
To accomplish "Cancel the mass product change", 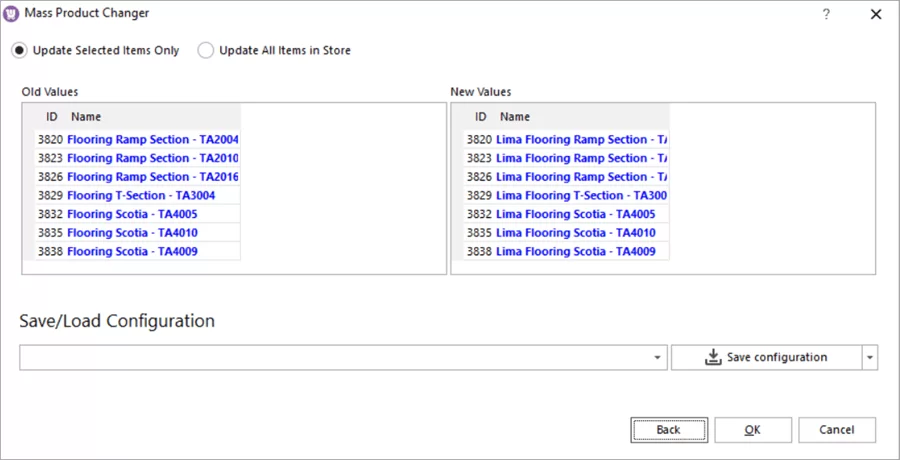I will (x=837, y=430).
